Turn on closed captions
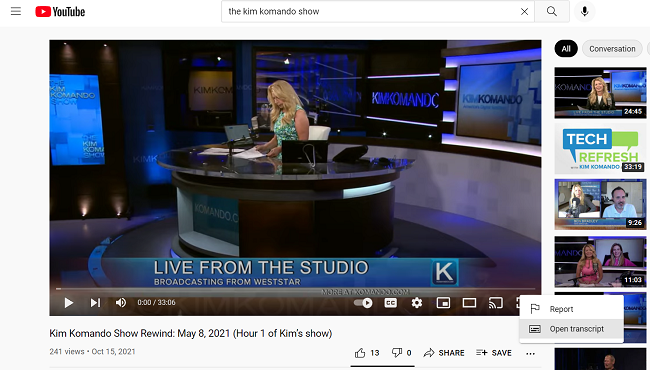The image size is (650, 370). tap(390, 303)
